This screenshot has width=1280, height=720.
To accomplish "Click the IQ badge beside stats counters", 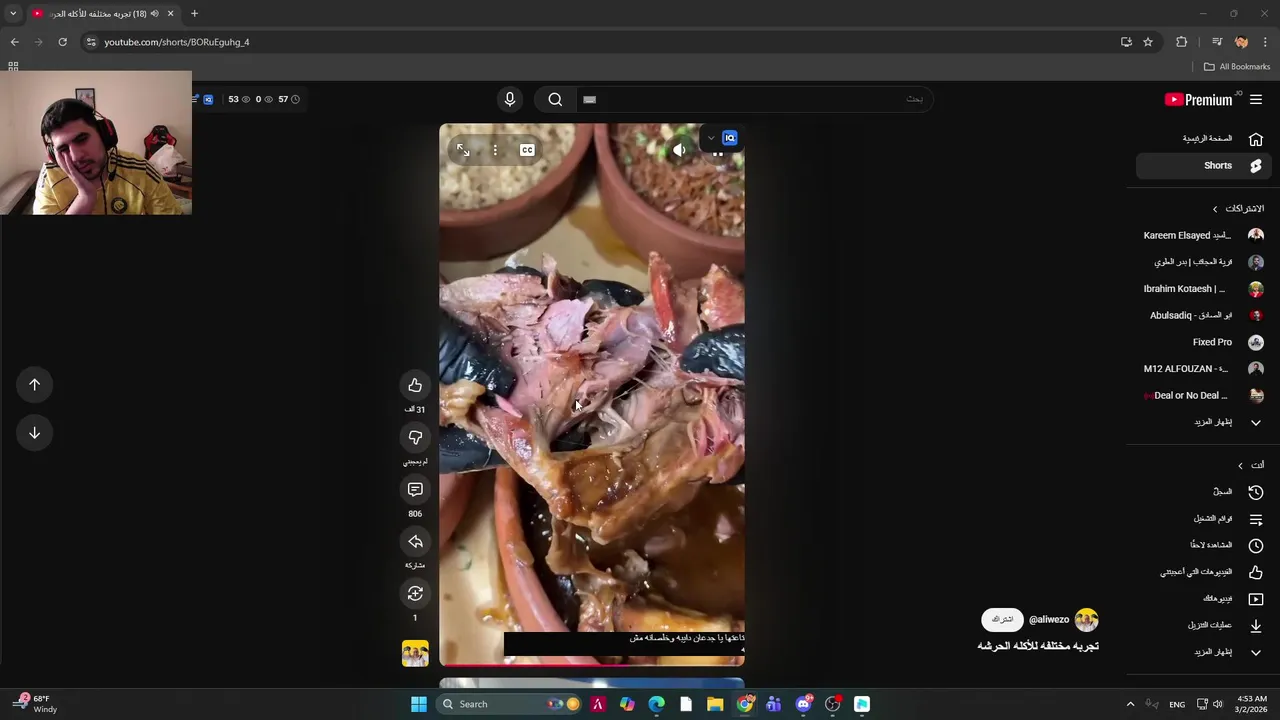I will [208, 99].
